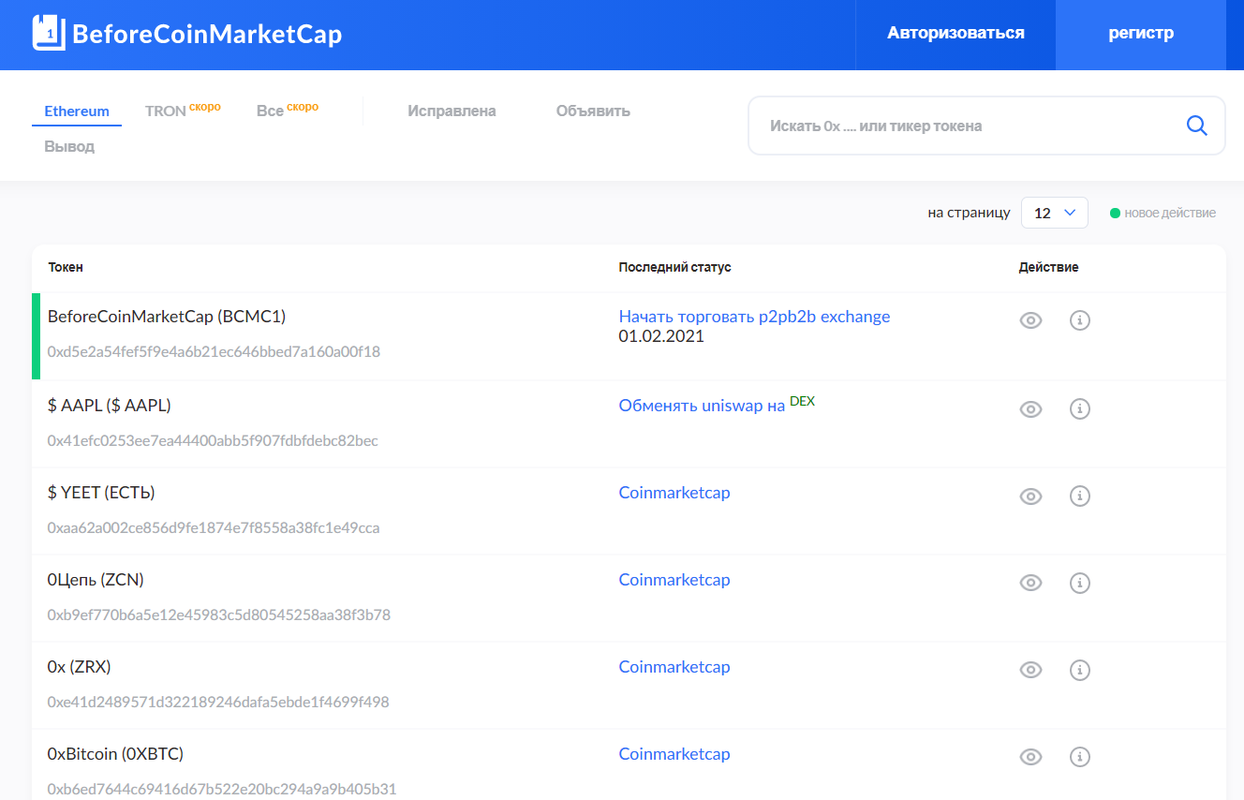Click the search magnifier icon

pyautogui.click(x=1196, y=125)
